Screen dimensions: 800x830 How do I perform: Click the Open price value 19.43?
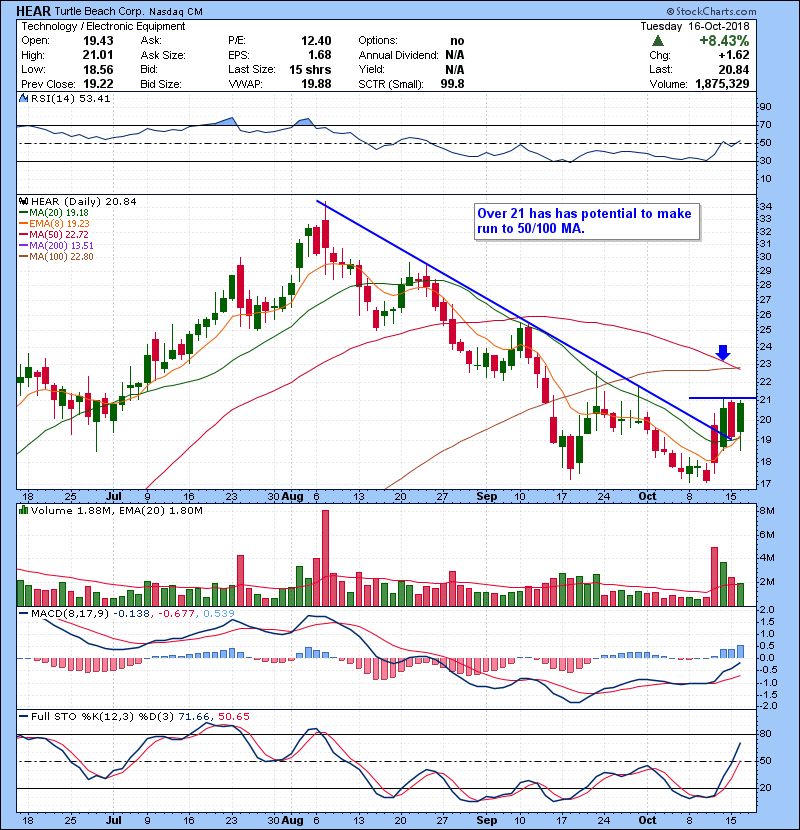coord(98,41)
